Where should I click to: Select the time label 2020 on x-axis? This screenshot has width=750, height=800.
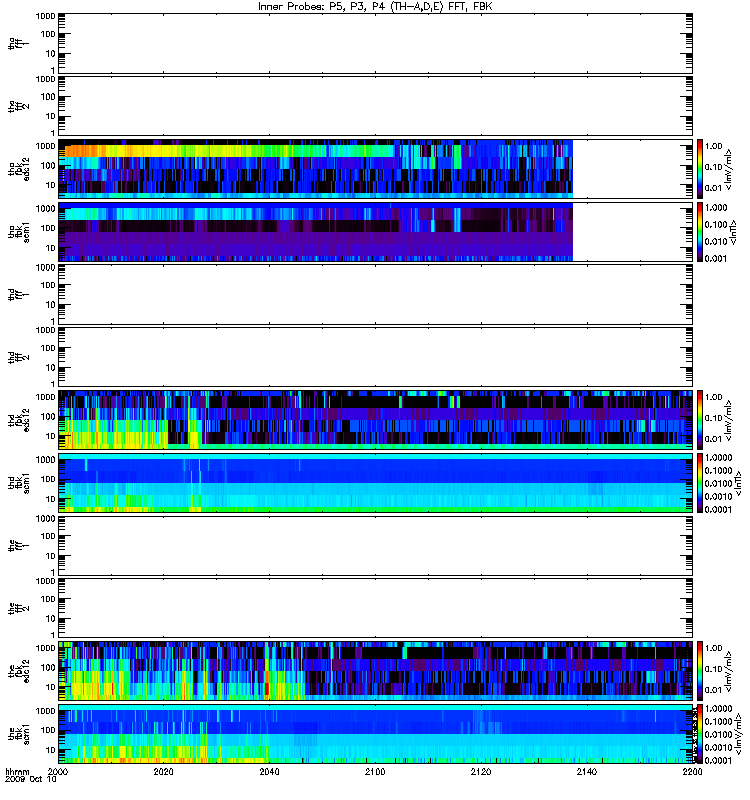pyautogui.click(x=163, y=771)
